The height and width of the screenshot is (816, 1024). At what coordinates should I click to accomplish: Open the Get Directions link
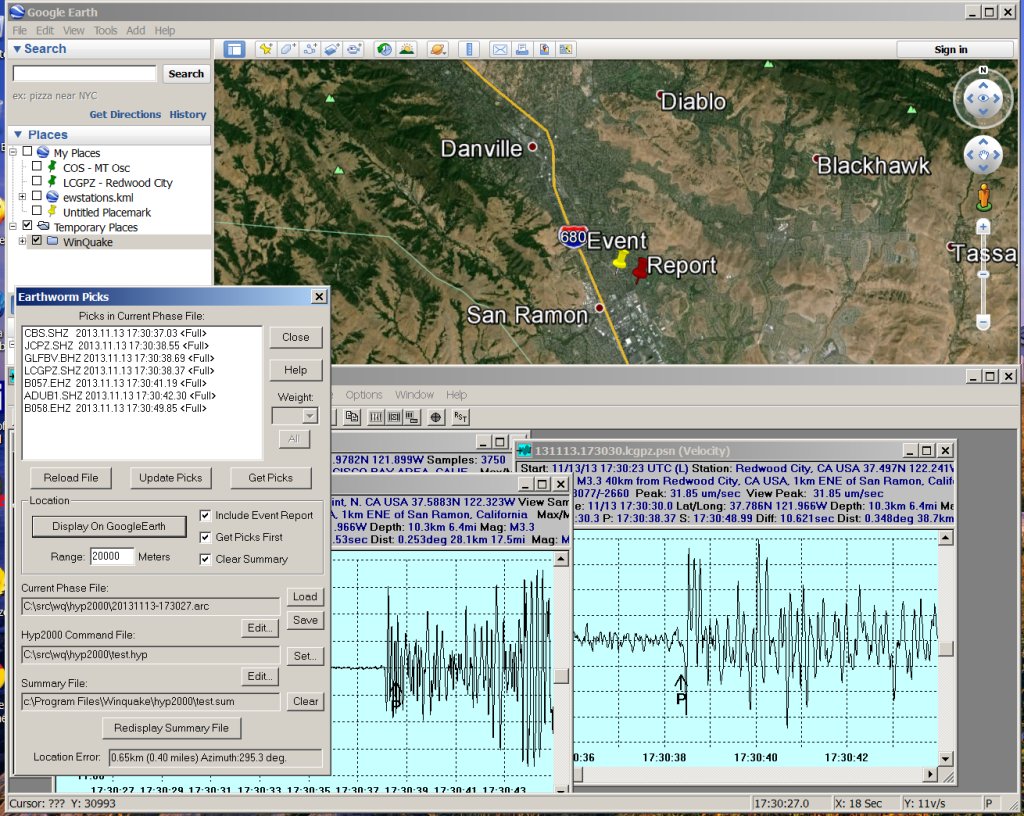125,114
